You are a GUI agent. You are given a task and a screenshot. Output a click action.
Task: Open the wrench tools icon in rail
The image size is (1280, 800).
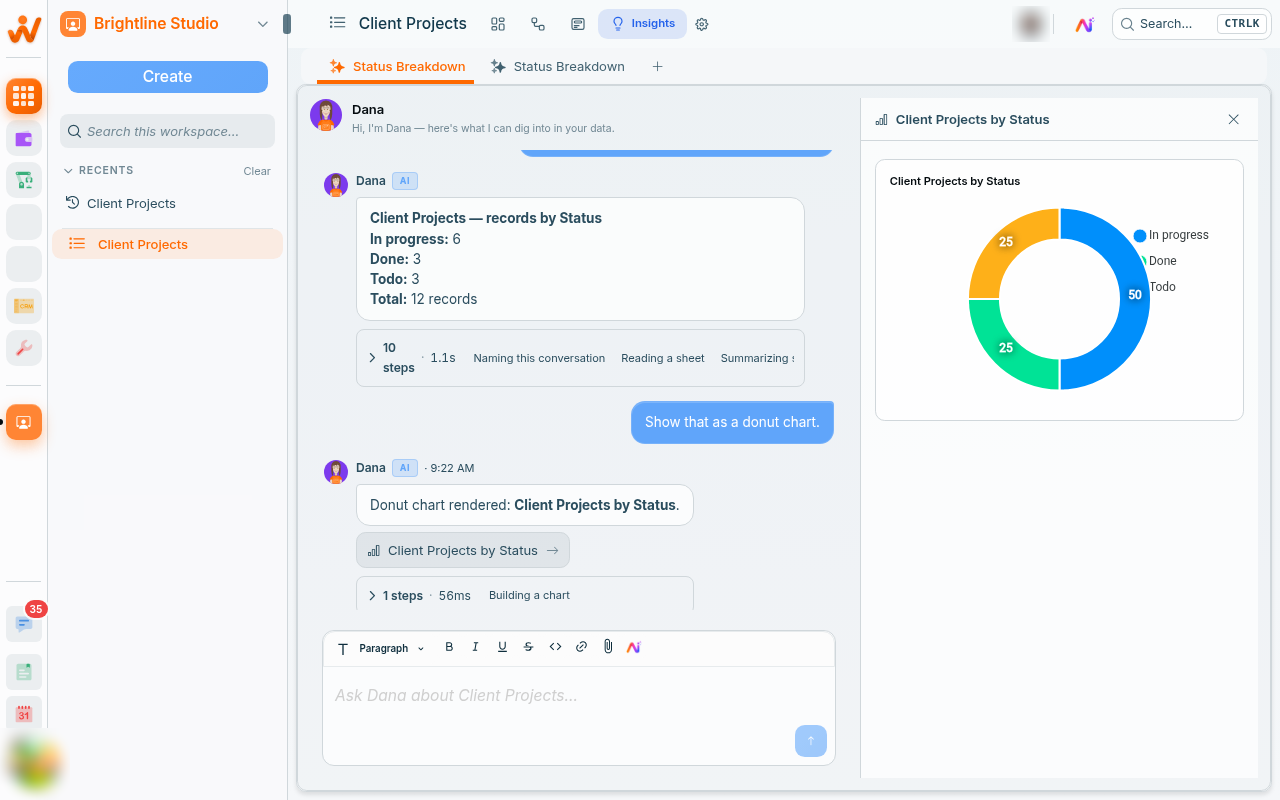(x=24, y=348)
